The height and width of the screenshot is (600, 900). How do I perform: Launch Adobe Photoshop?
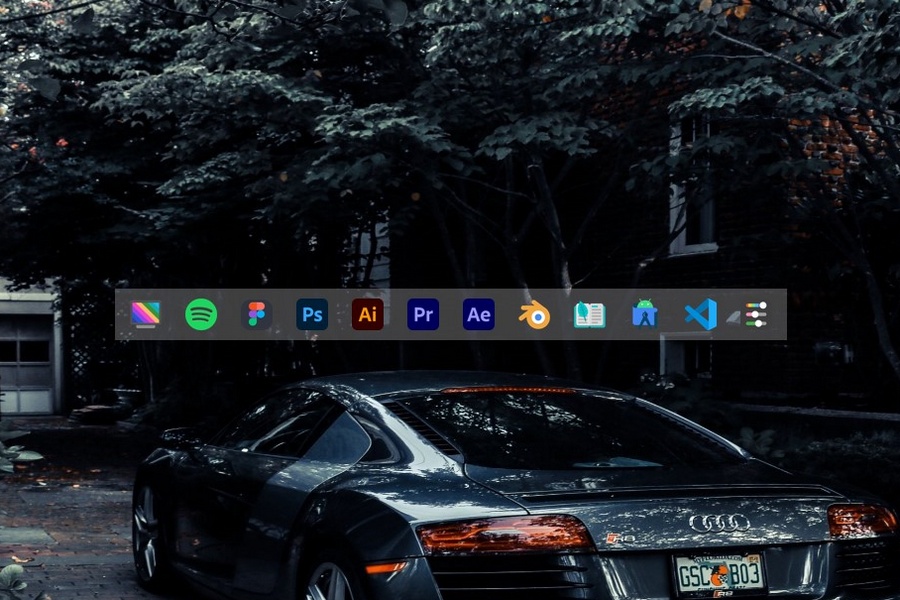click(x=312, y=315)
